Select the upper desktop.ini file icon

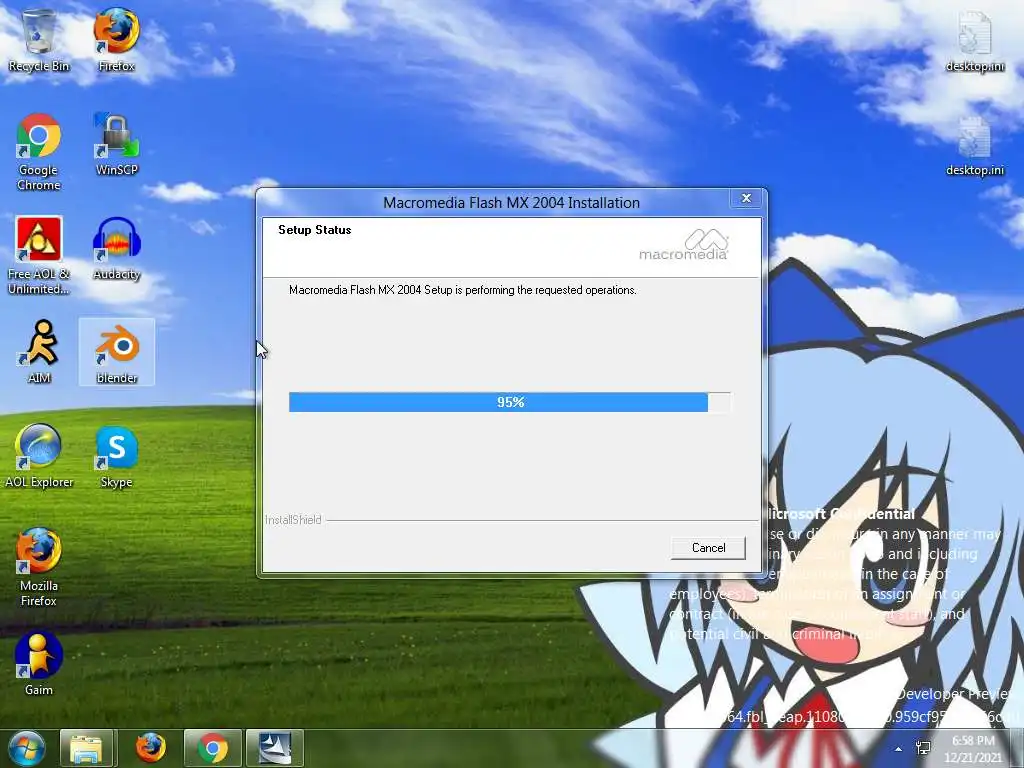pos(974,40)
